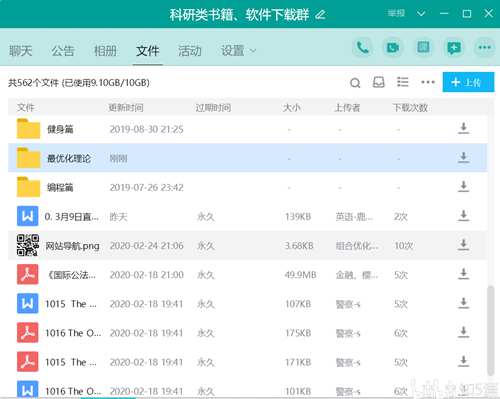Download 网站导航.png file
500x399 pixels.
[x=463, y=245]
